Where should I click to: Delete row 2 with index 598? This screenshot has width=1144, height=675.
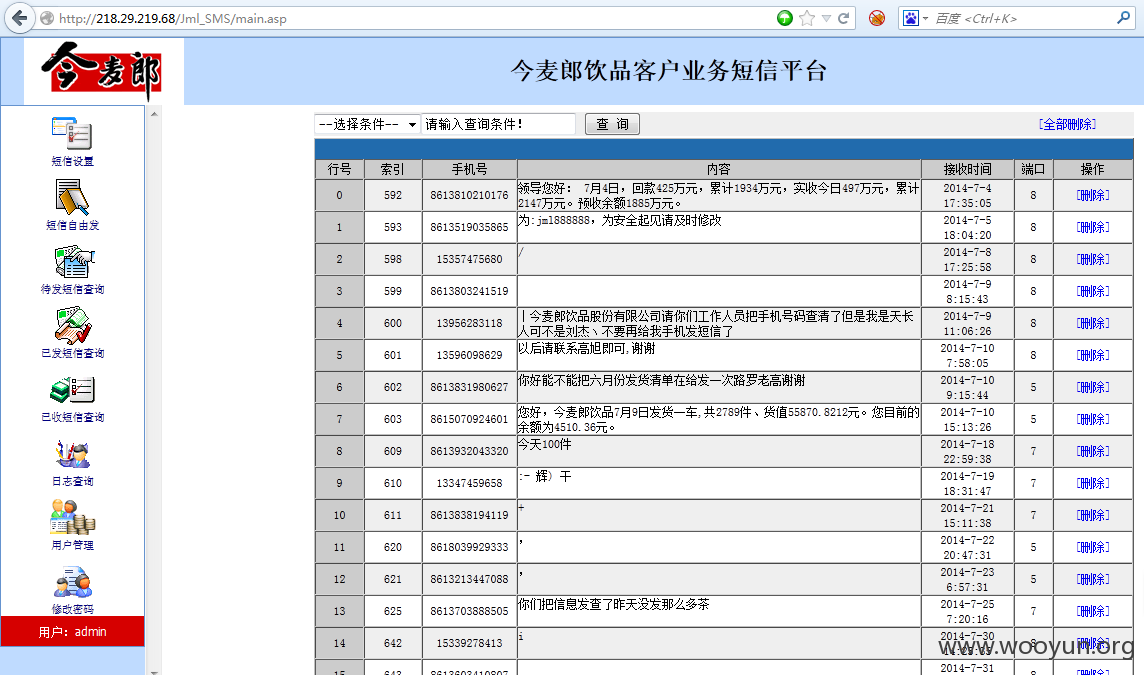(1092, 260)
